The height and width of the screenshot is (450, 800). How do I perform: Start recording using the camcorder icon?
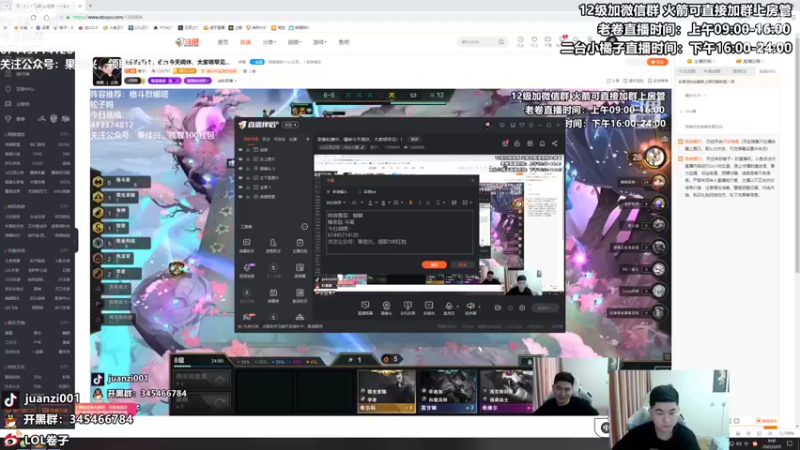click(x=498, y=308)
